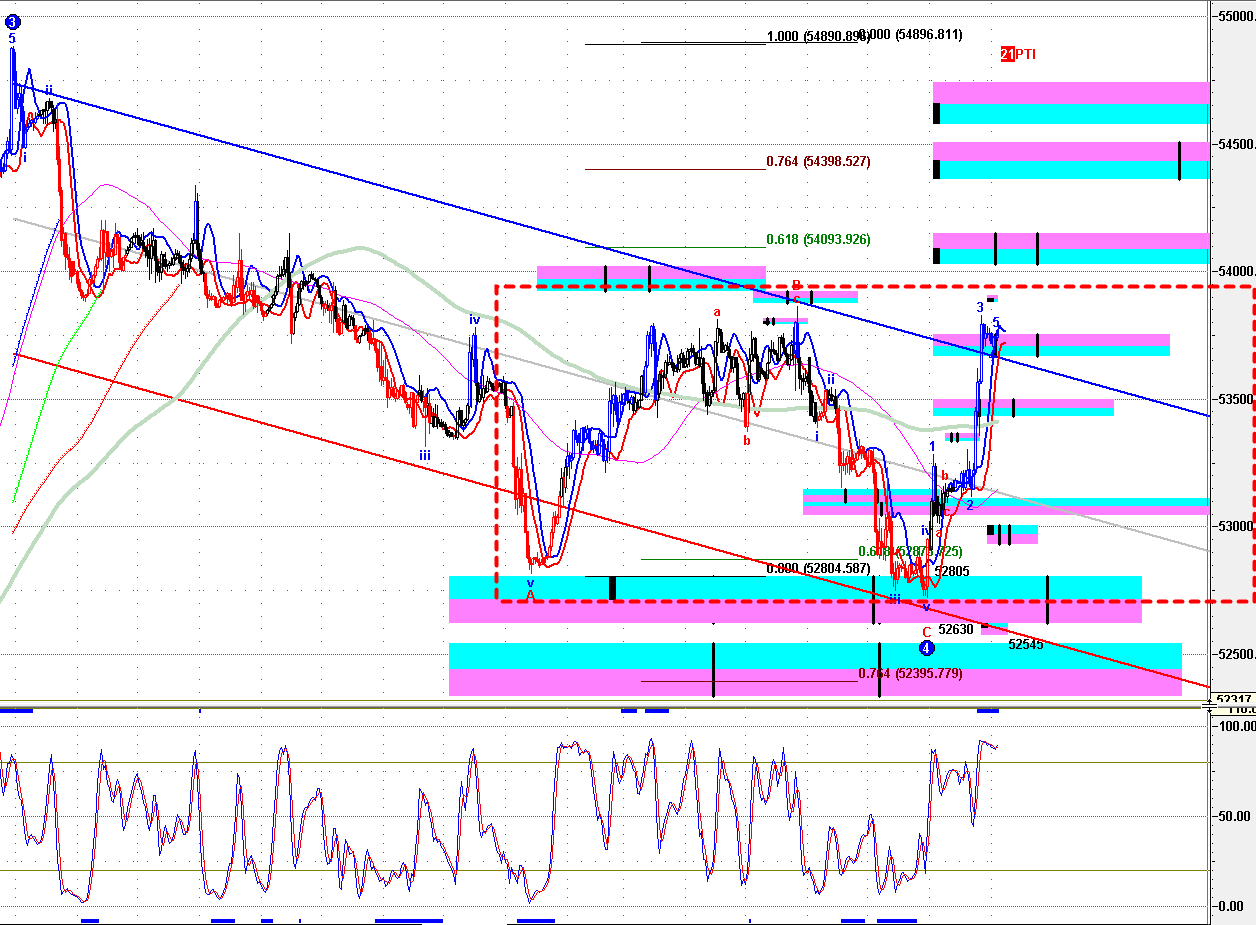Click the 52545 price annotation
The height and width of the screenshot is (925, 1256).
tap(1025, 645)
